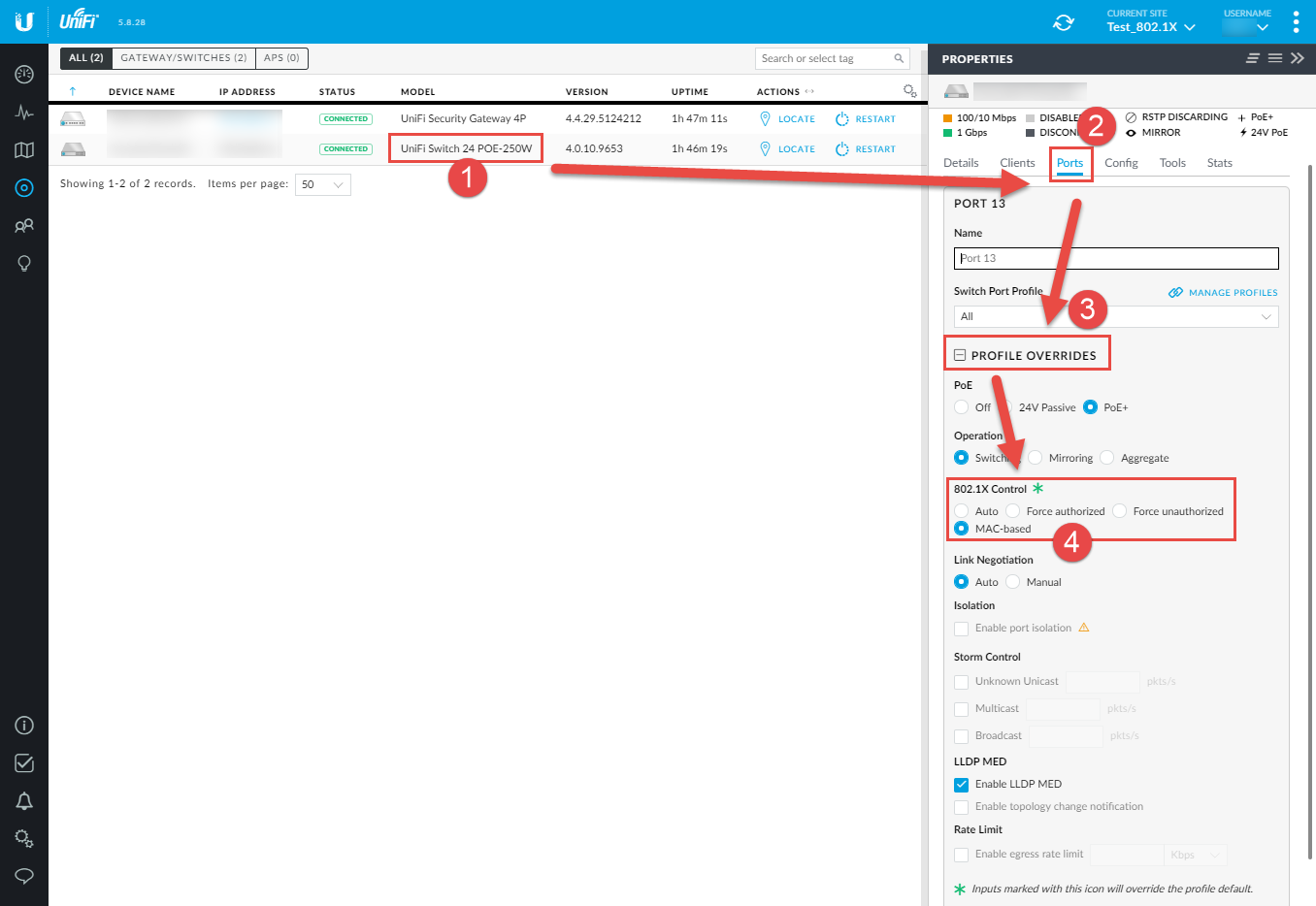Image resolution: width=1316 pixels, height=906 pixels.
Task: Set 802.1X Control to Auto
Action: pos(962,511)
